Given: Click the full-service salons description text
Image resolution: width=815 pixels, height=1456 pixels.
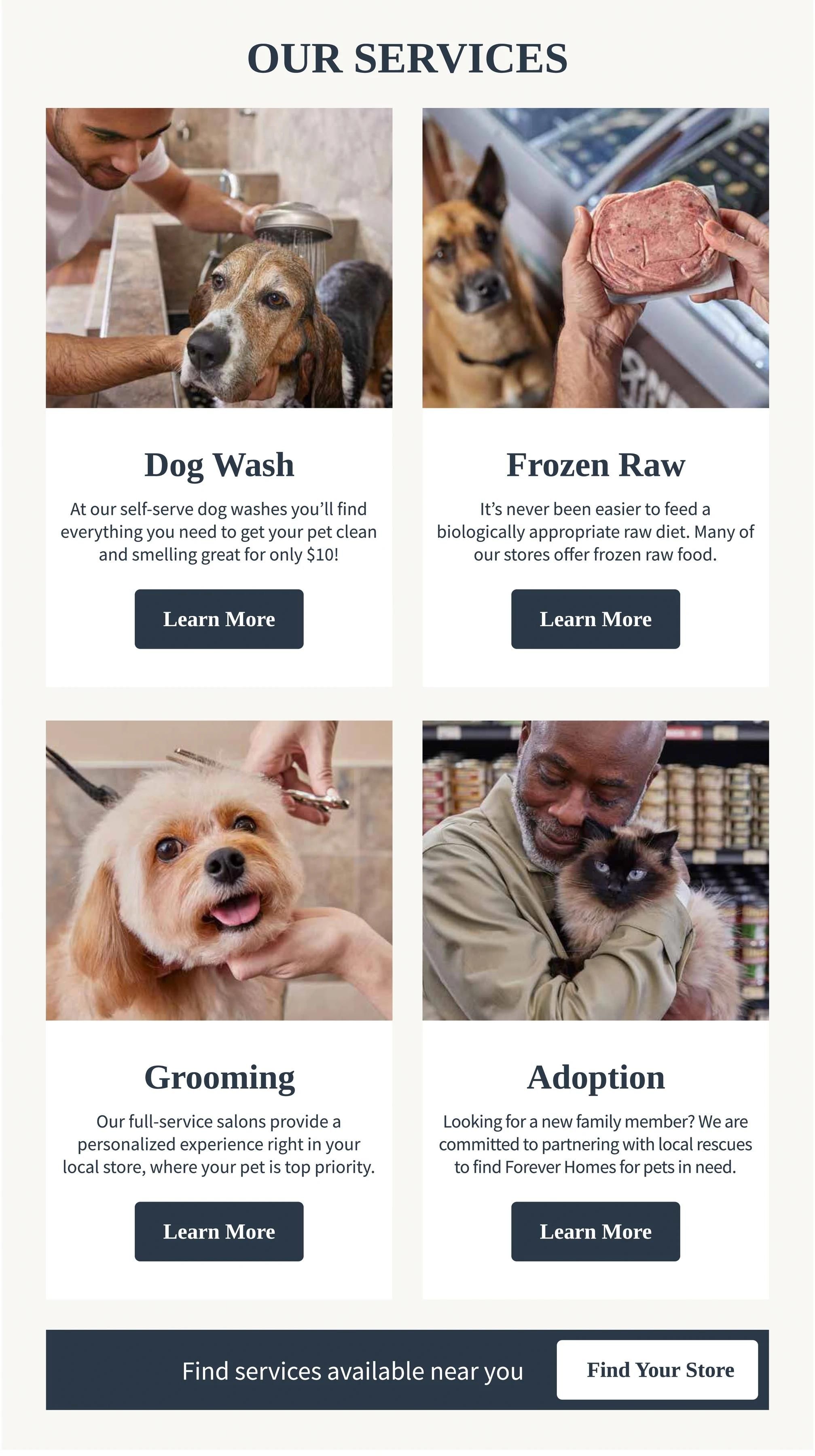Looking at the screenshot, I should point(219,1144).
